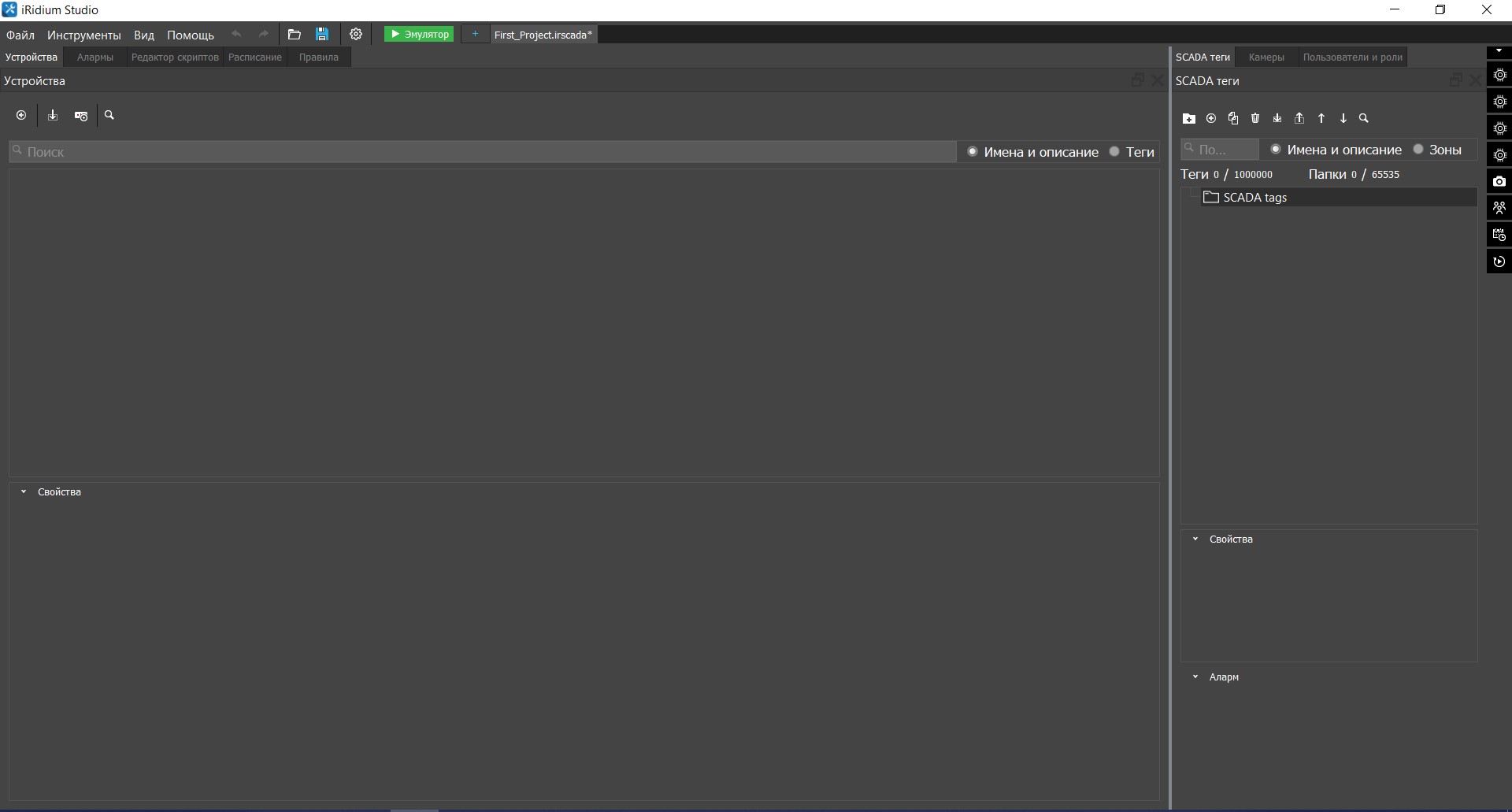
Task: Click the blue save floppy disk icon
Action: point(322,35)
